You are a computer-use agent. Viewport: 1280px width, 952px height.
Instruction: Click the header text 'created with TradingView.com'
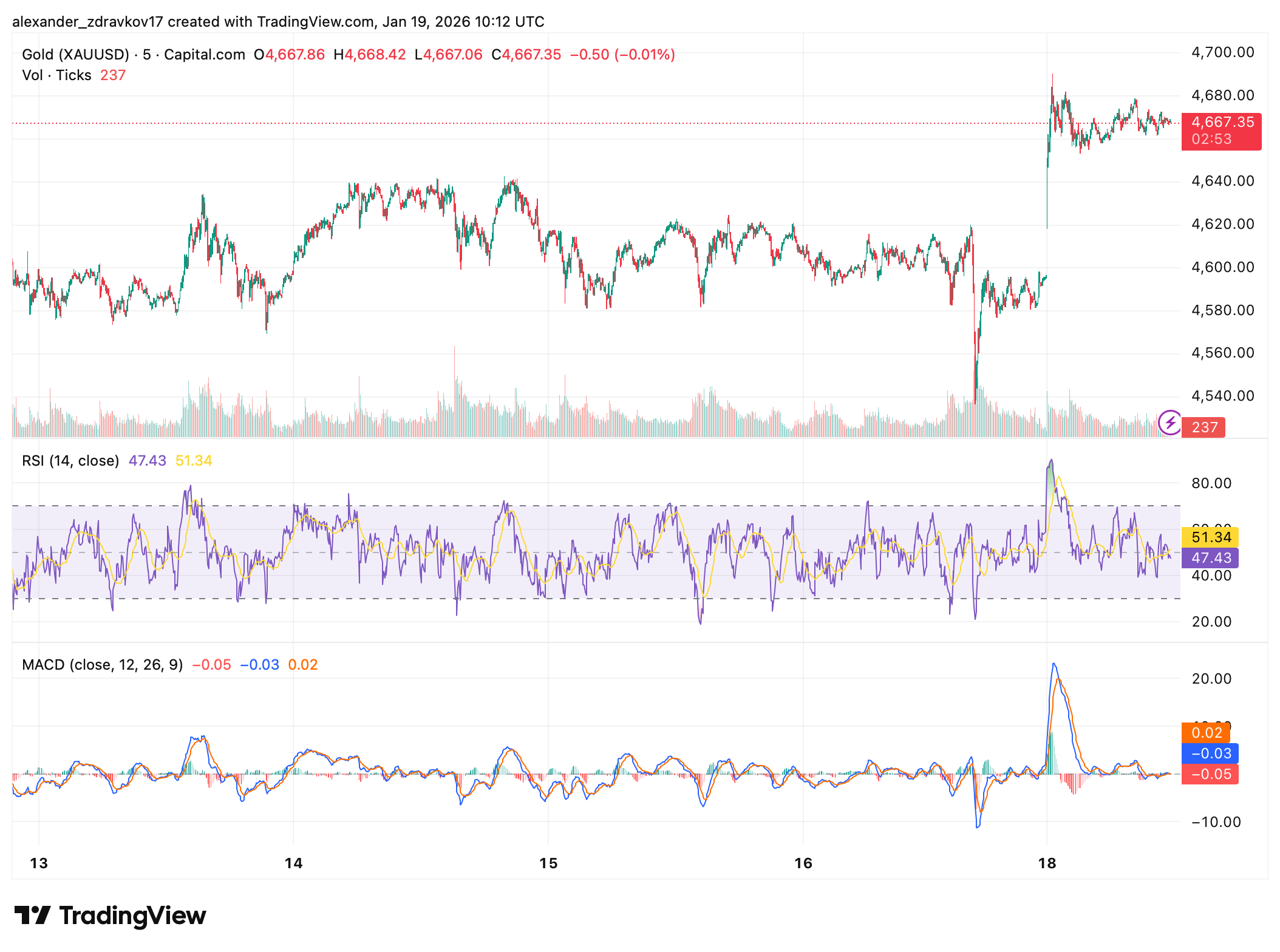(271, 22)
